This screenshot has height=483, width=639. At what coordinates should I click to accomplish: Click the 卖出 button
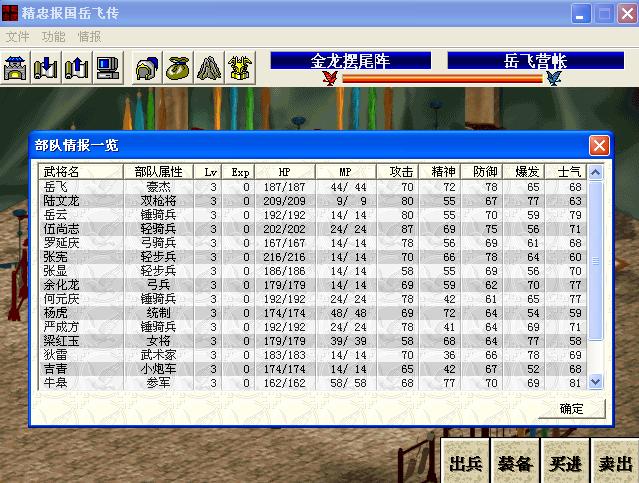[613, 463]
